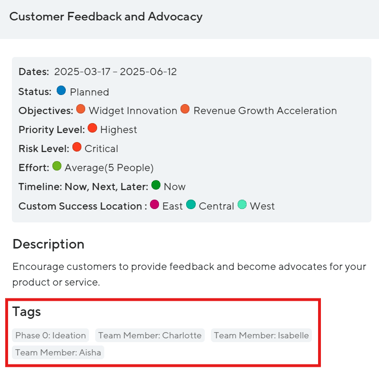Click the mint West location dot
The height and width of the screenshot is (383, 379).
tap(242, 204)
